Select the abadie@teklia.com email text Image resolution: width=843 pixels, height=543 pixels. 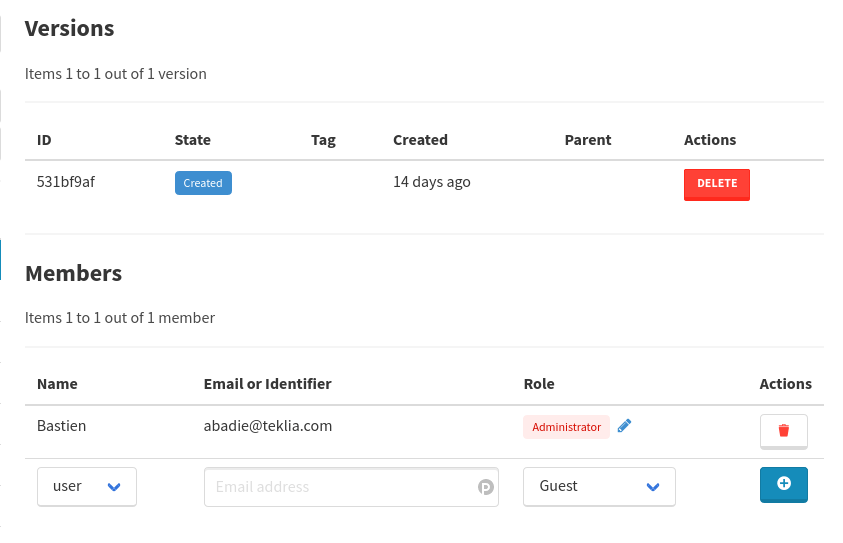click(268, 426)
